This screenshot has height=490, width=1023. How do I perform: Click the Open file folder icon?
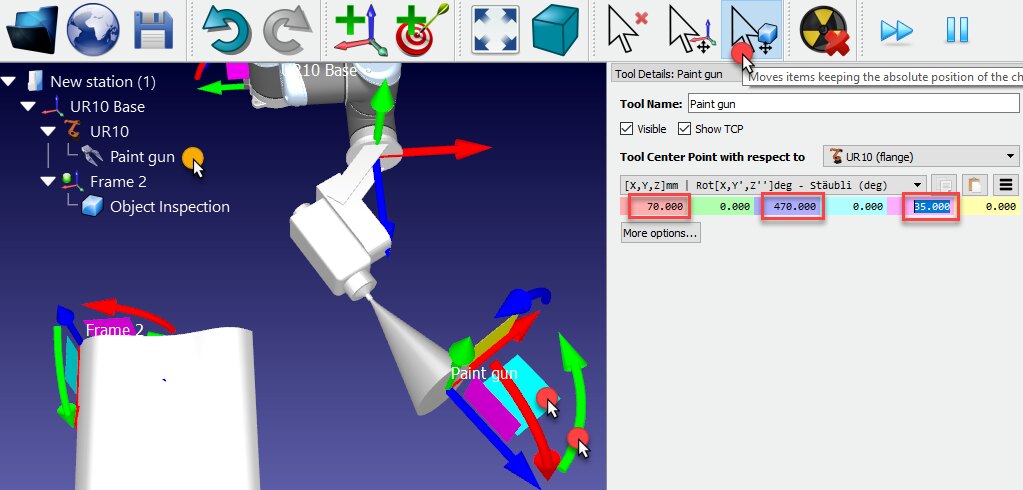[33, 30]
